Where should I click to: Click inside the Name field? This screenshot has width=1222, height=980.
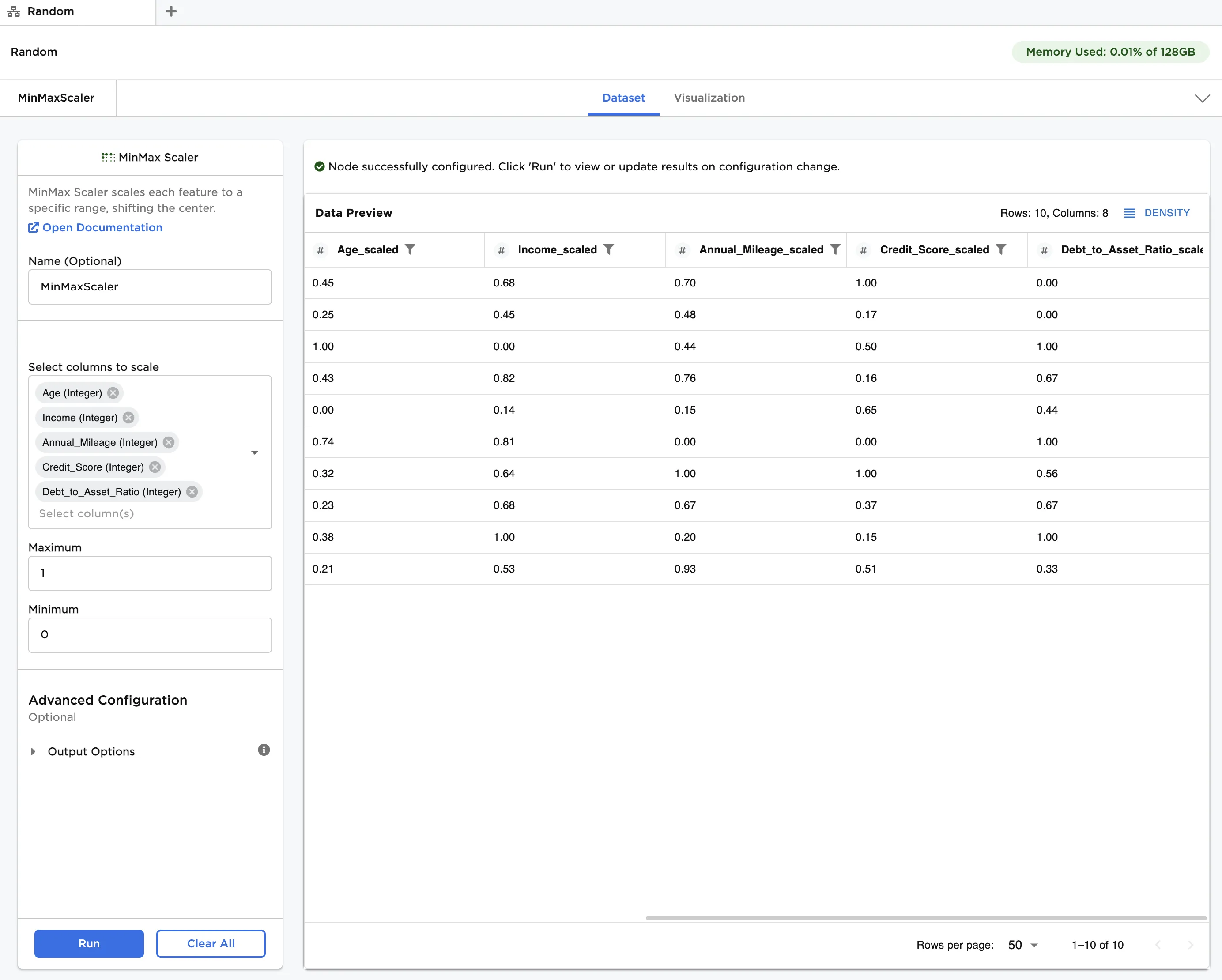(150, 287)
